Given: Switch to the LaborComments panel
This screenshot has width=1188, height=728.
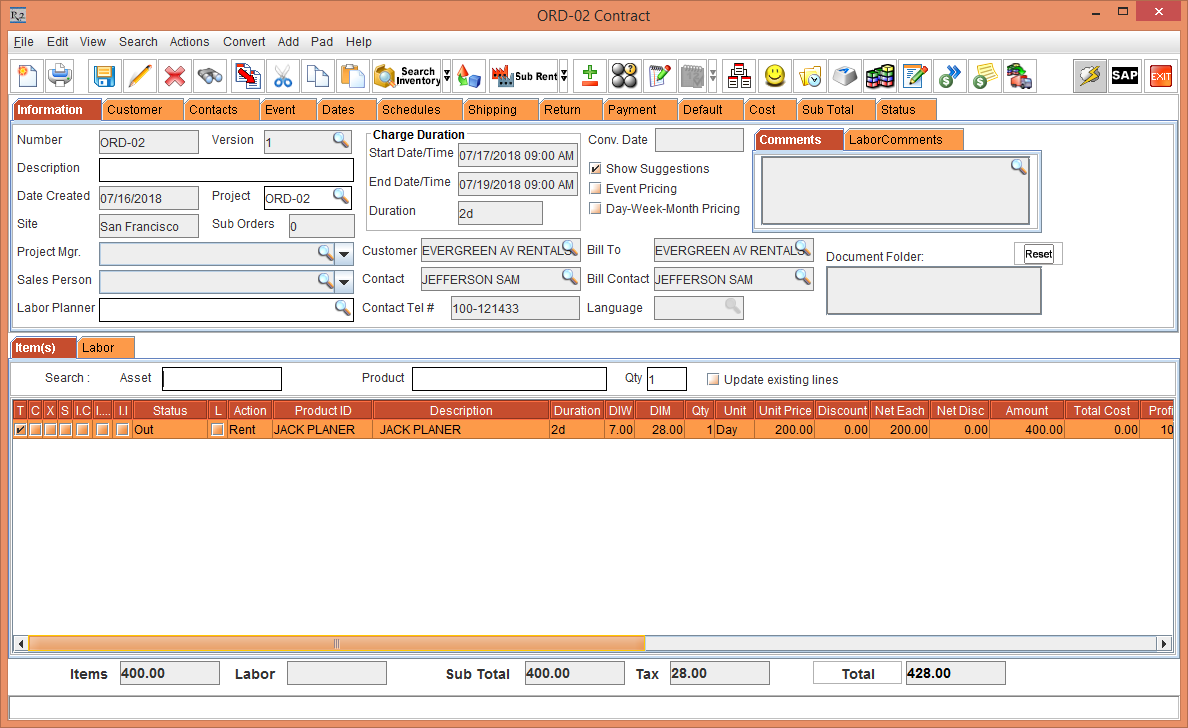Looking at the screenshot, I should pyautogui.click(x=901, y=139).
